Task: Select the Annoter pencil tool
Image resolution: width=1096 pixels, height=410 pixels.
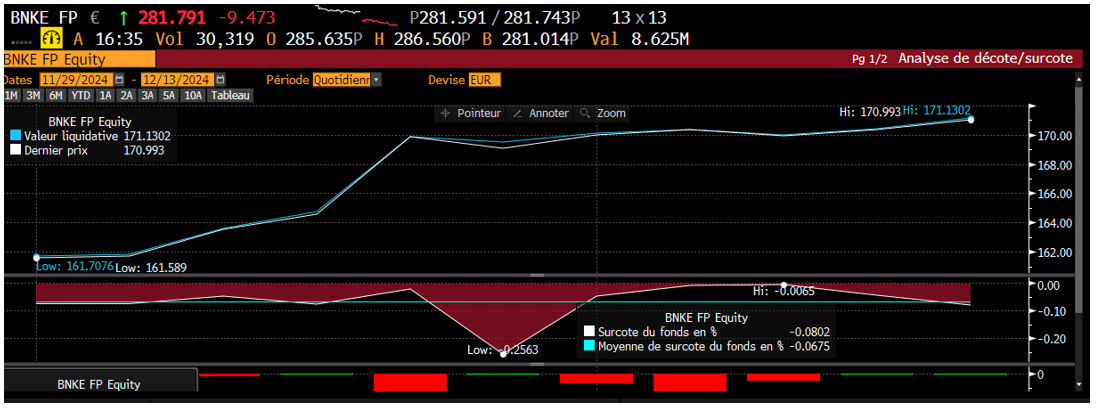Action: (540, 113)
